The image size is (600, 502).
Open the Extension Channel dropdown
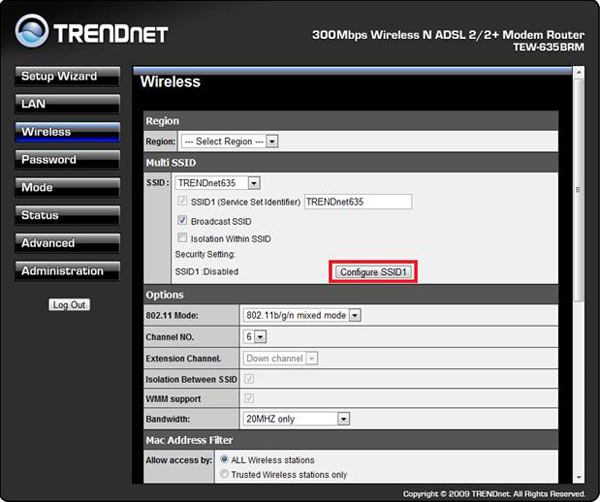[x=280, y=359]
